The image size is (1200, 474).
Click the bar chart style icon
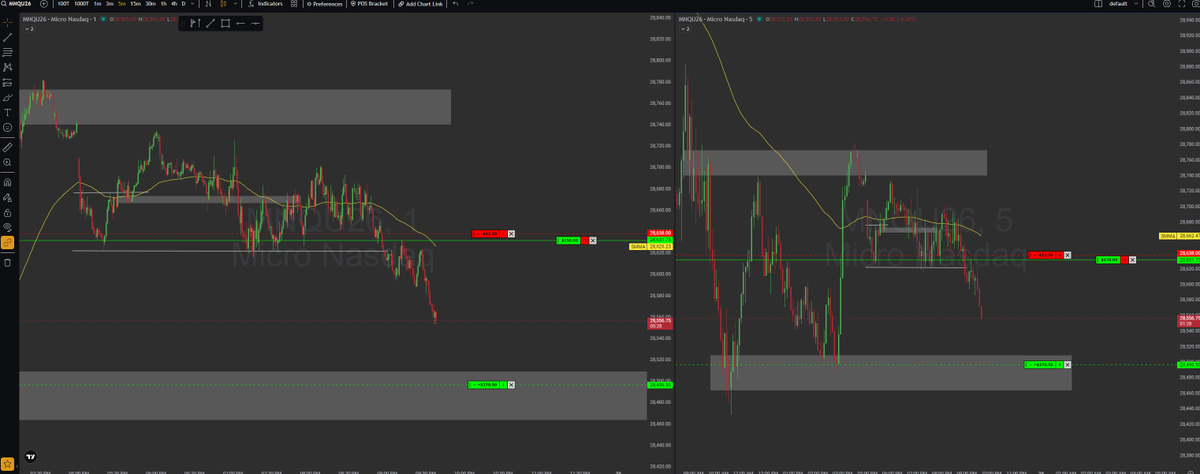pos(208,4)
